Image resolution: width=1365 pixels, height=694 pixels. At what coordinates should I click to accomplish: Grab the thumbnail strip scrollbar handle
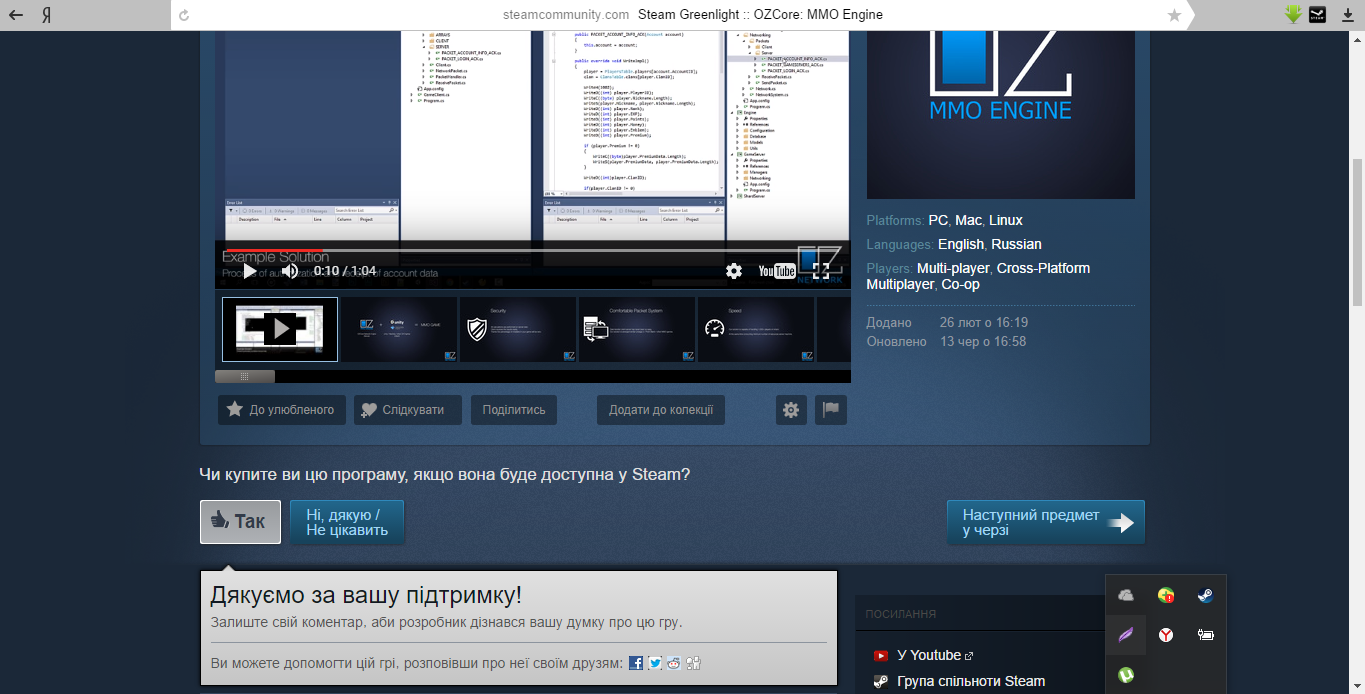(x=245, y=377)
